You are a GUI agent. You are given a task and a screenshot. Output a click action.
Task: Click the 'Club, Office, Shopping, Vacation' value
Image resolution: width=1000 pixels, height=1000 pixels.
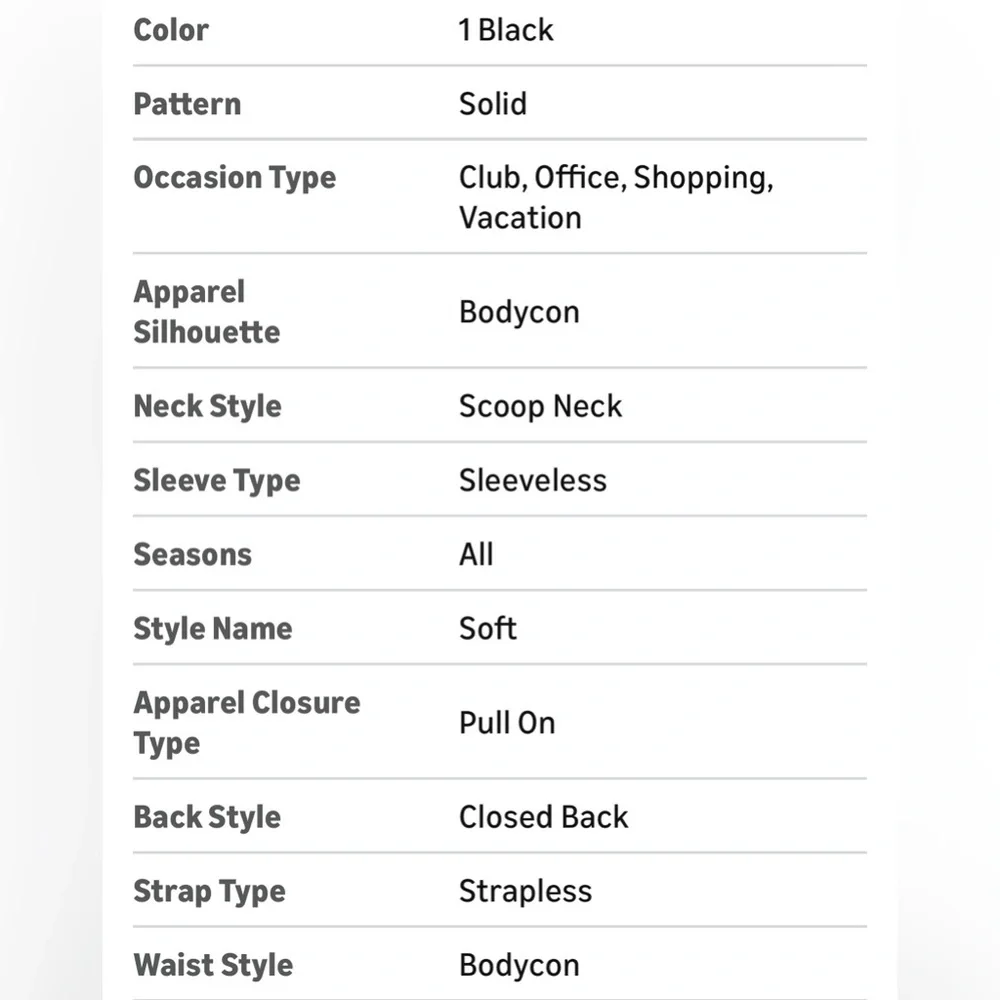(x=616, y=197)
